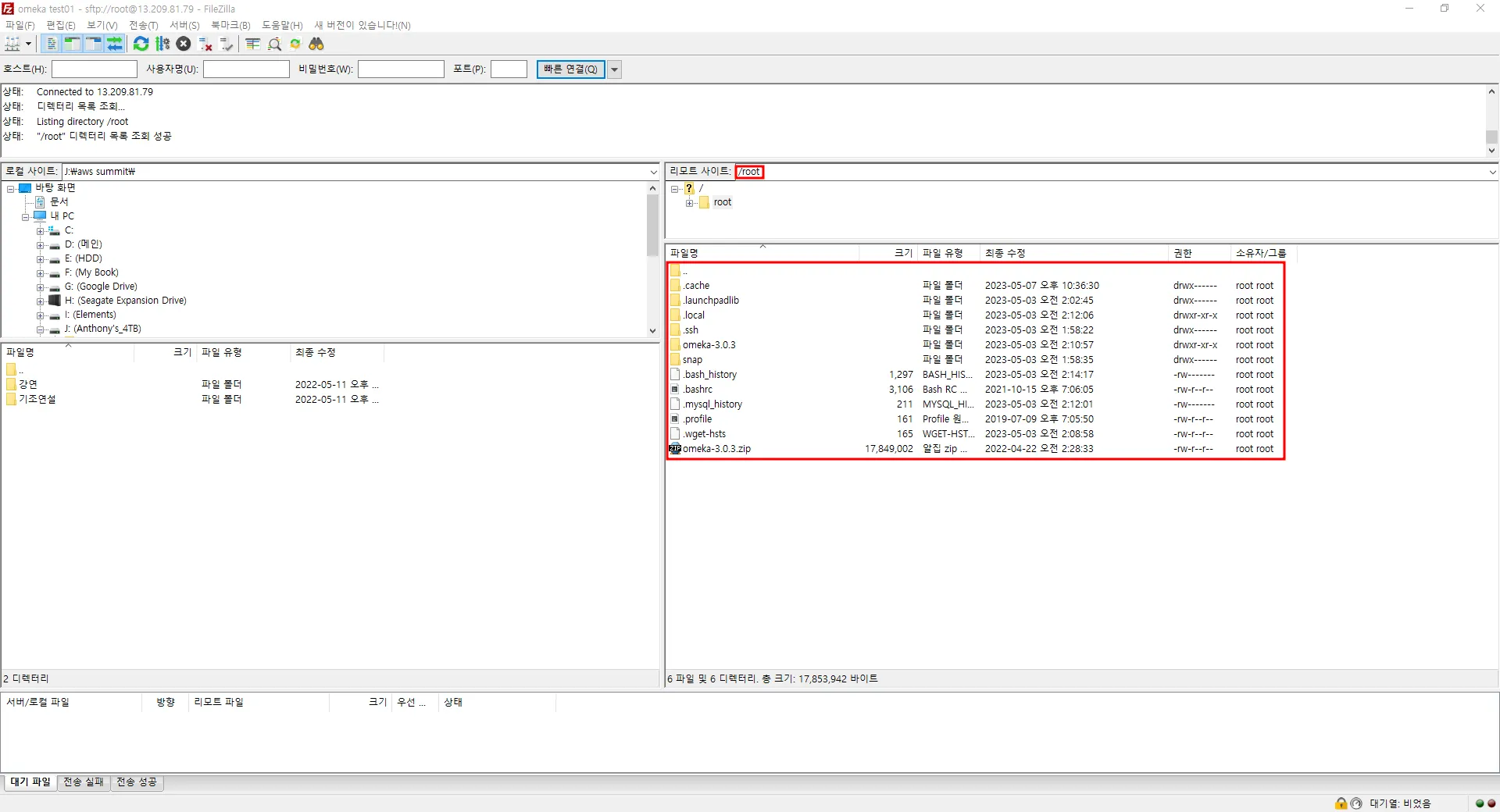Viewport: 1500px width, 812px height.
Task: Select the .cache folder icon
Action: pos(676,286)
